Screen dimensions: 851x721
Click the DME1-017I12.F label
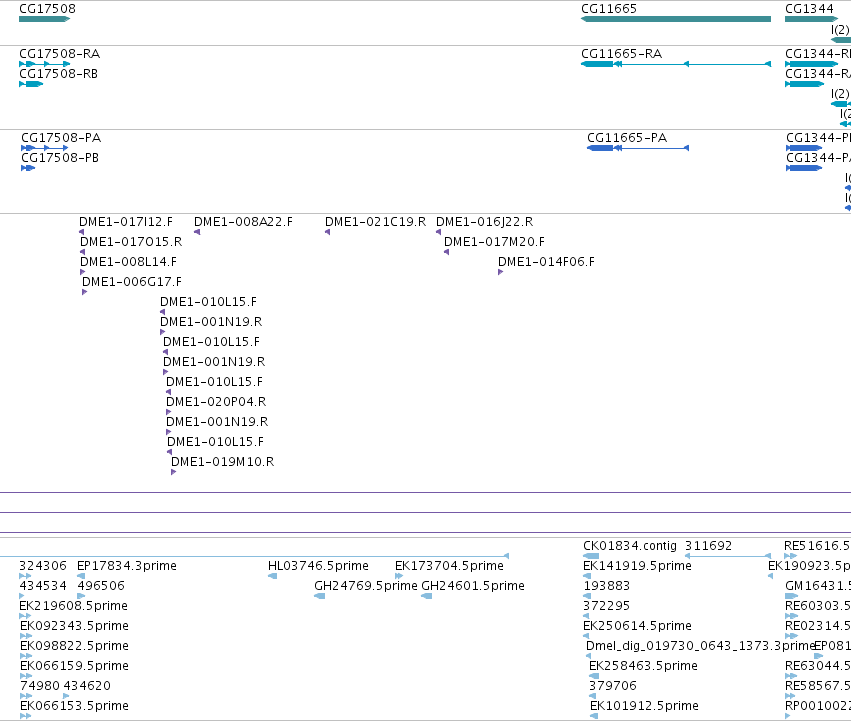pyautogui.click(x=126, y=222)
